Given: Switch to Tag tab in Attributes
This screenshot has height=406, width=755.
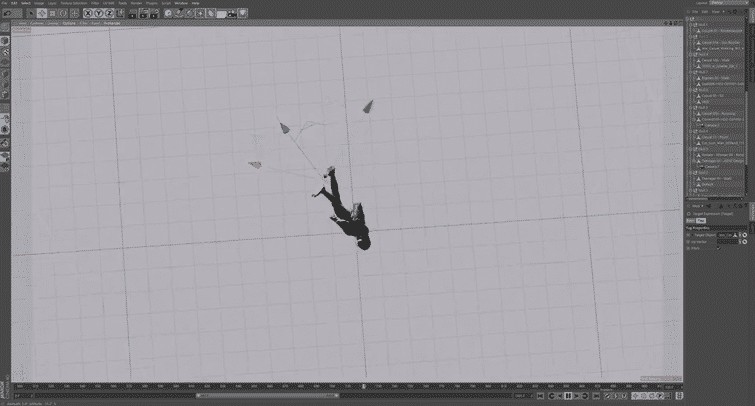Looking at the screenshot, I should click(701, 221).
